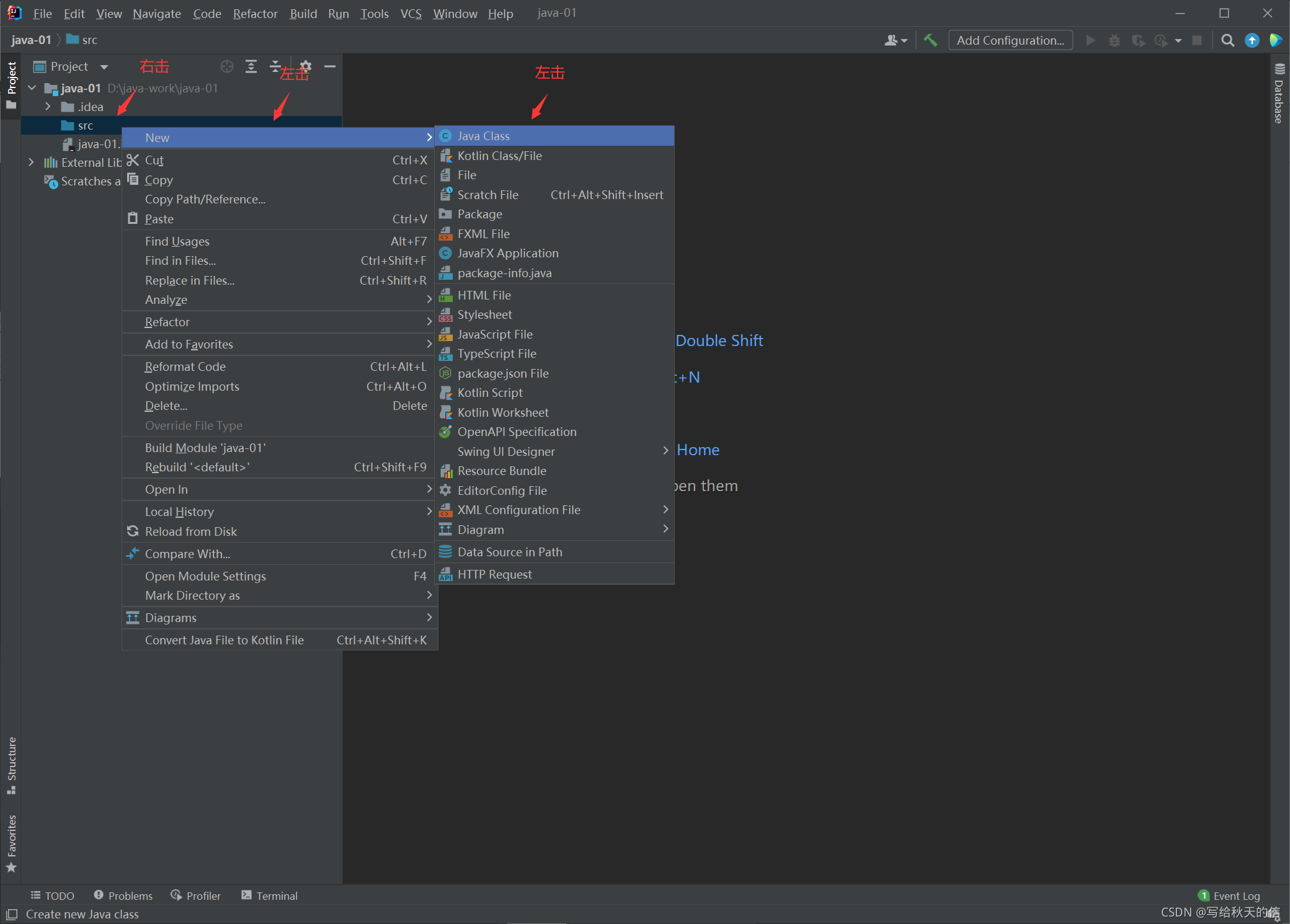
Task: Select Java Class from New submenu
Action: tap(484, 136)
